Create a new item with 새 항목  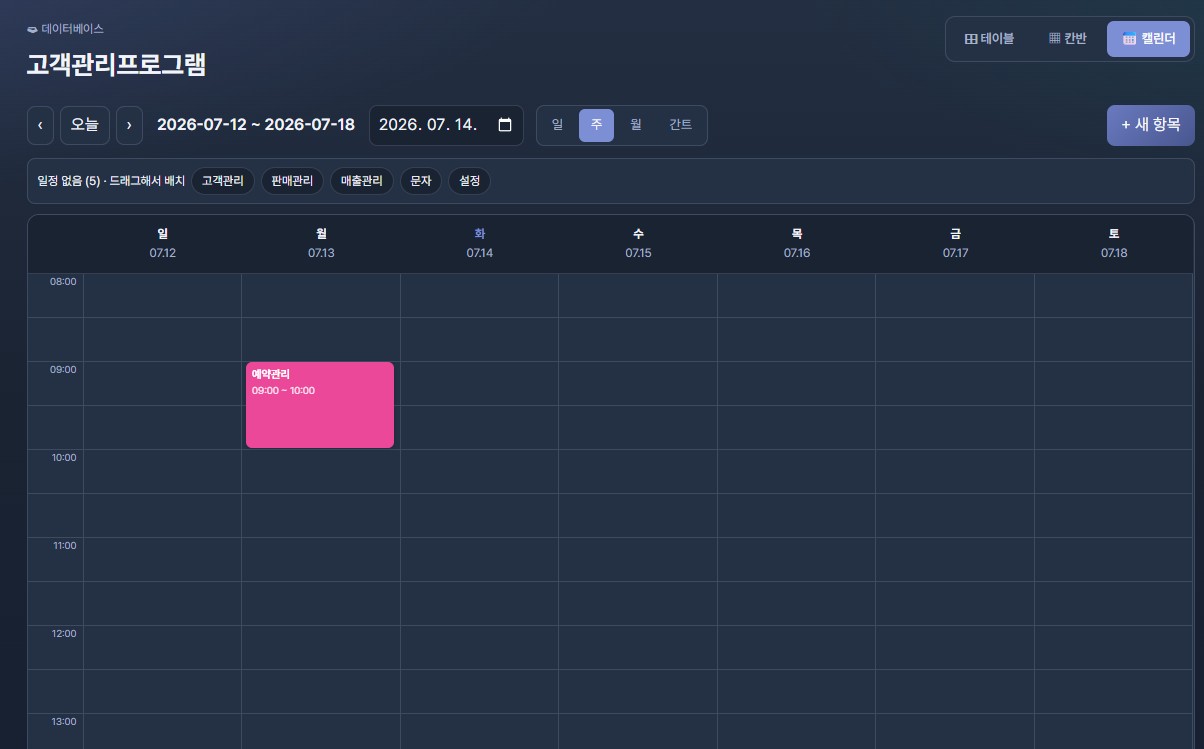pos(1151,125)
